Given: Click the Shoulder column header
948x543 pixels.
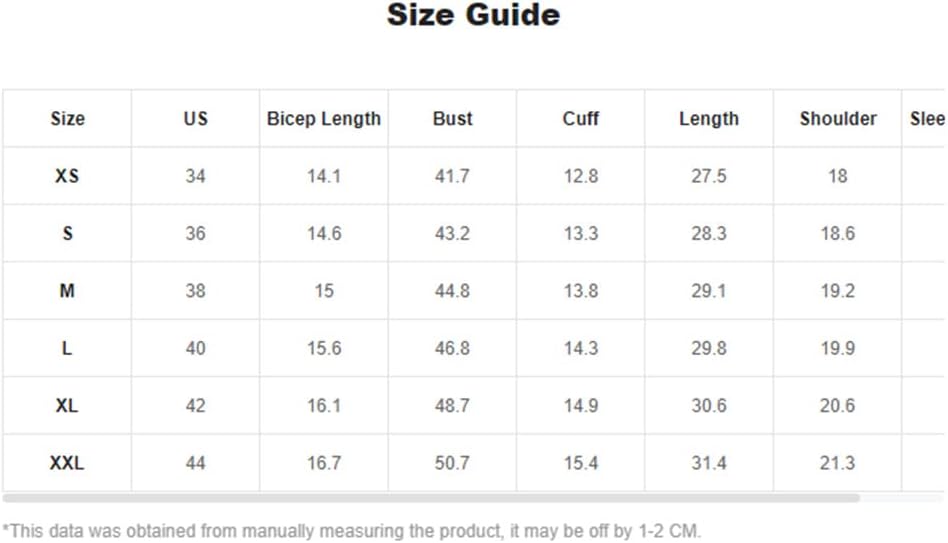Looking at the screenshot, I should 838,119.
